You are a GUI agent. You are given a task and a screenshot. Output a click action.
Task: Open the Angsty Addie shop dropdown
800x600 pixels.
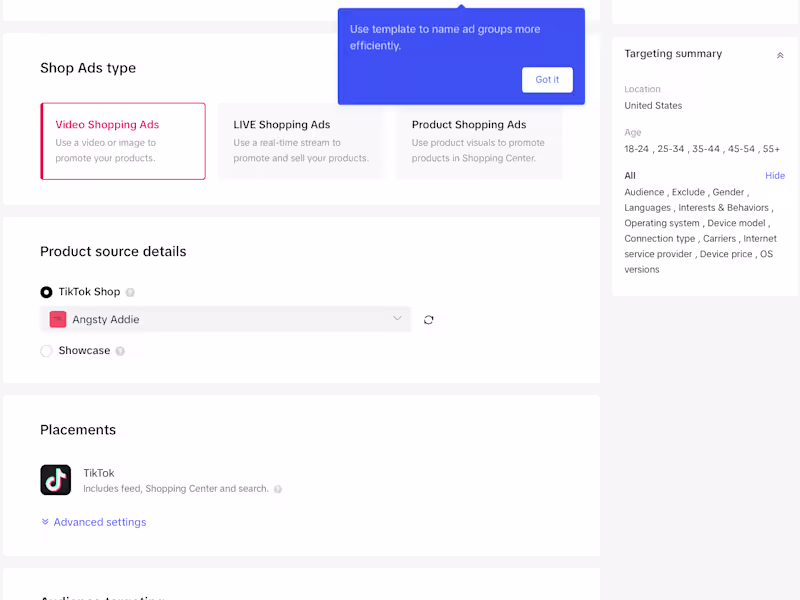point(225,320)
